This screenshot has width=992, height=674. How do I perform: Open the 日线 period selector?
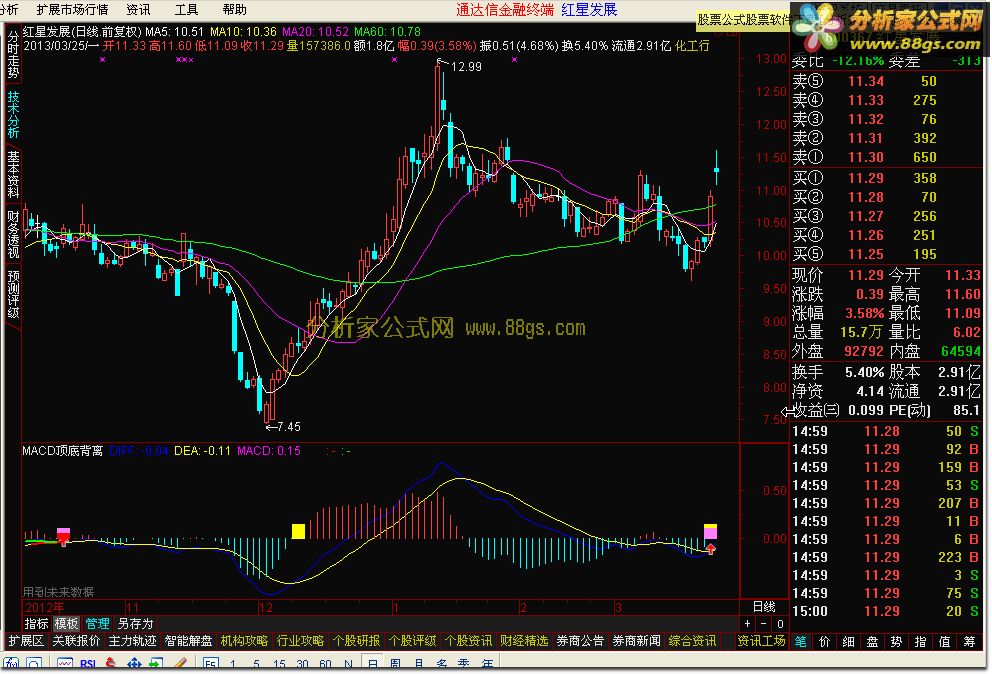click(x=764, y=606)
